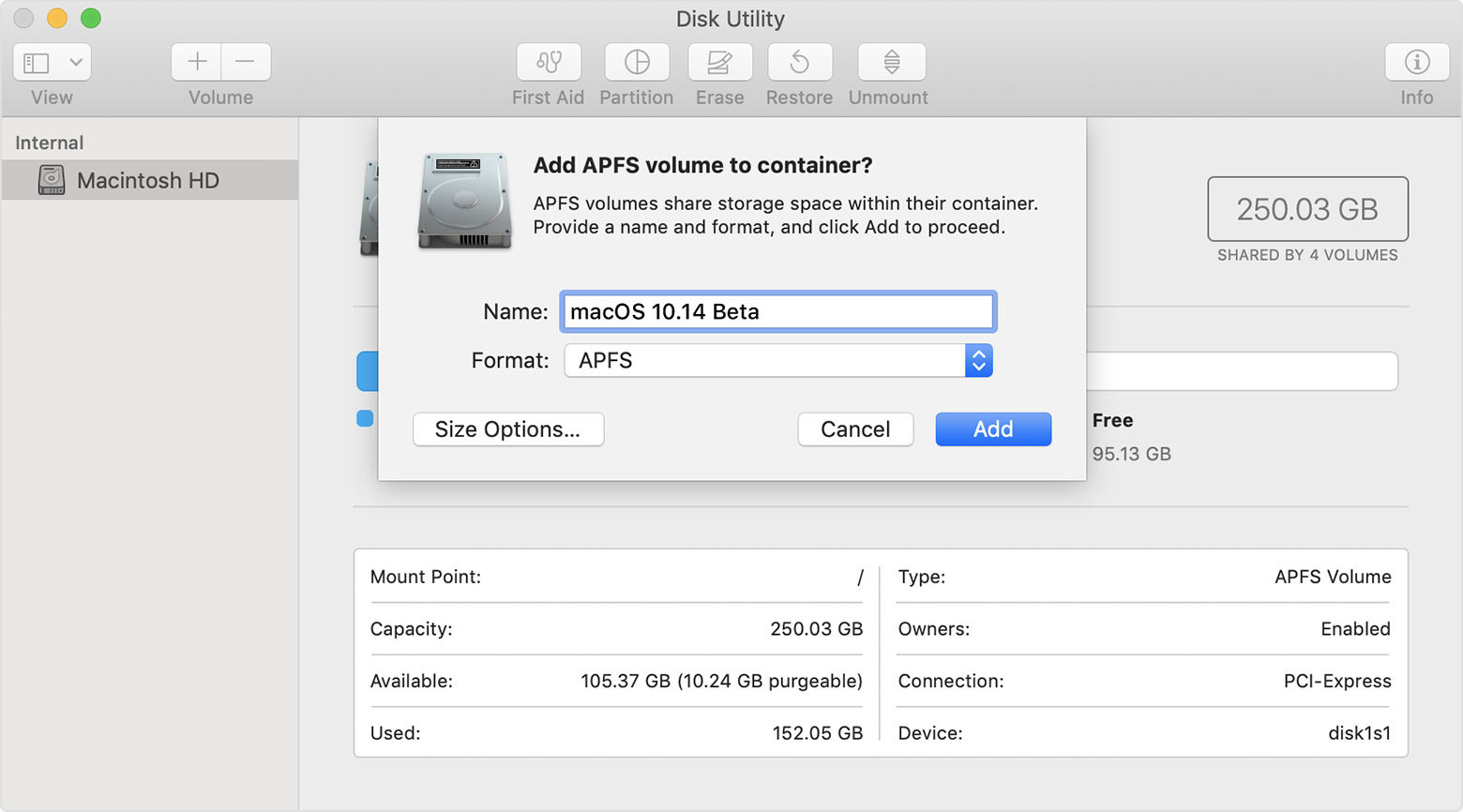Click the volume Name text field

click(777, 311)
